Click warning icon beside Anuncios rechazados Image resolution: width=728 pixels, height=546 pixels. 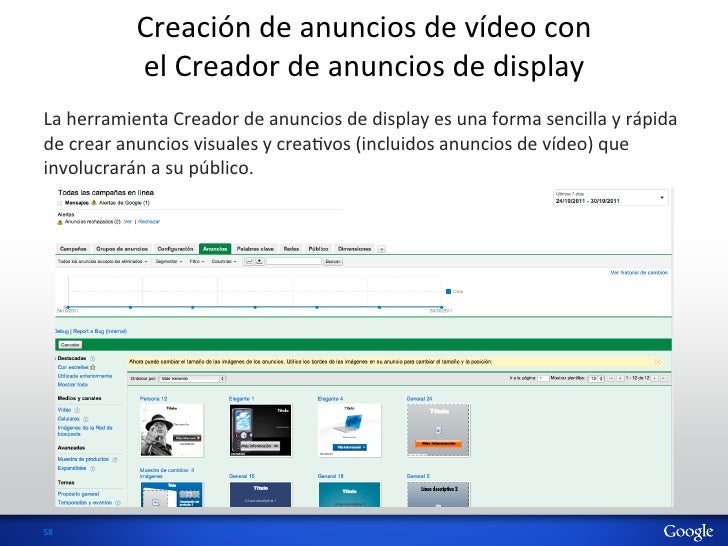click(x=60, y=222)
